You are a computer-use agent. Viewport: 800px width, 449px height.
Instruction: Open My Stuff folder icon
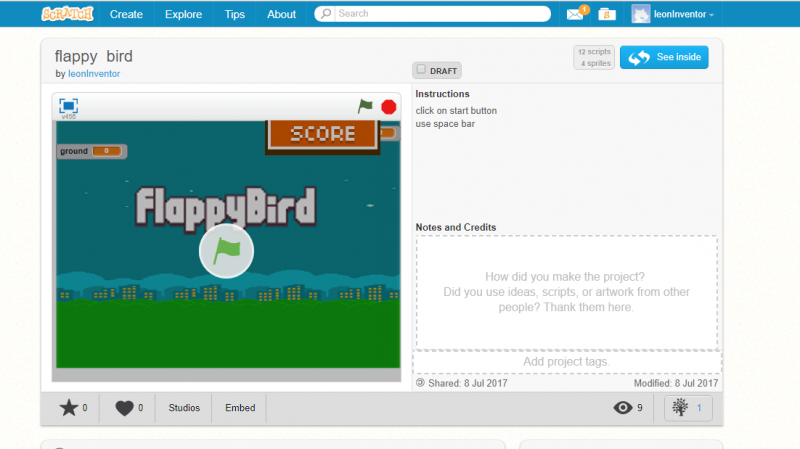[x=607, y=14]
